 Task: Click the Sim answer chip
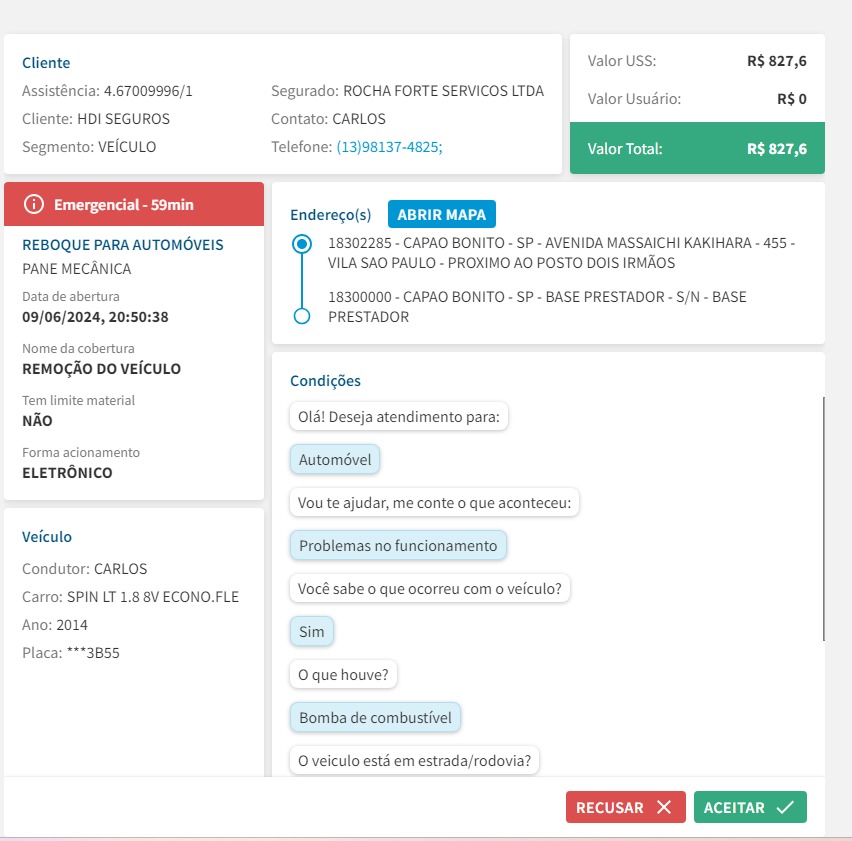coord(312,631)
